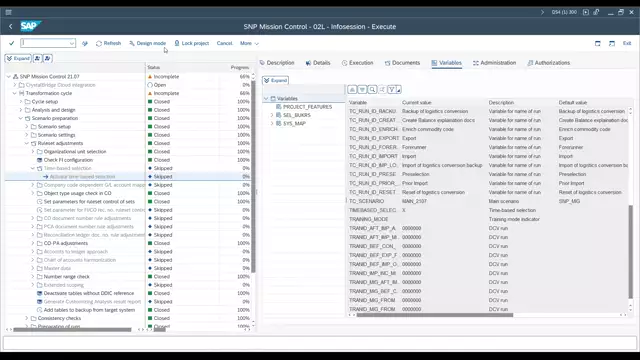Click project tree vertical scrollbar

[x=253, y=176]
